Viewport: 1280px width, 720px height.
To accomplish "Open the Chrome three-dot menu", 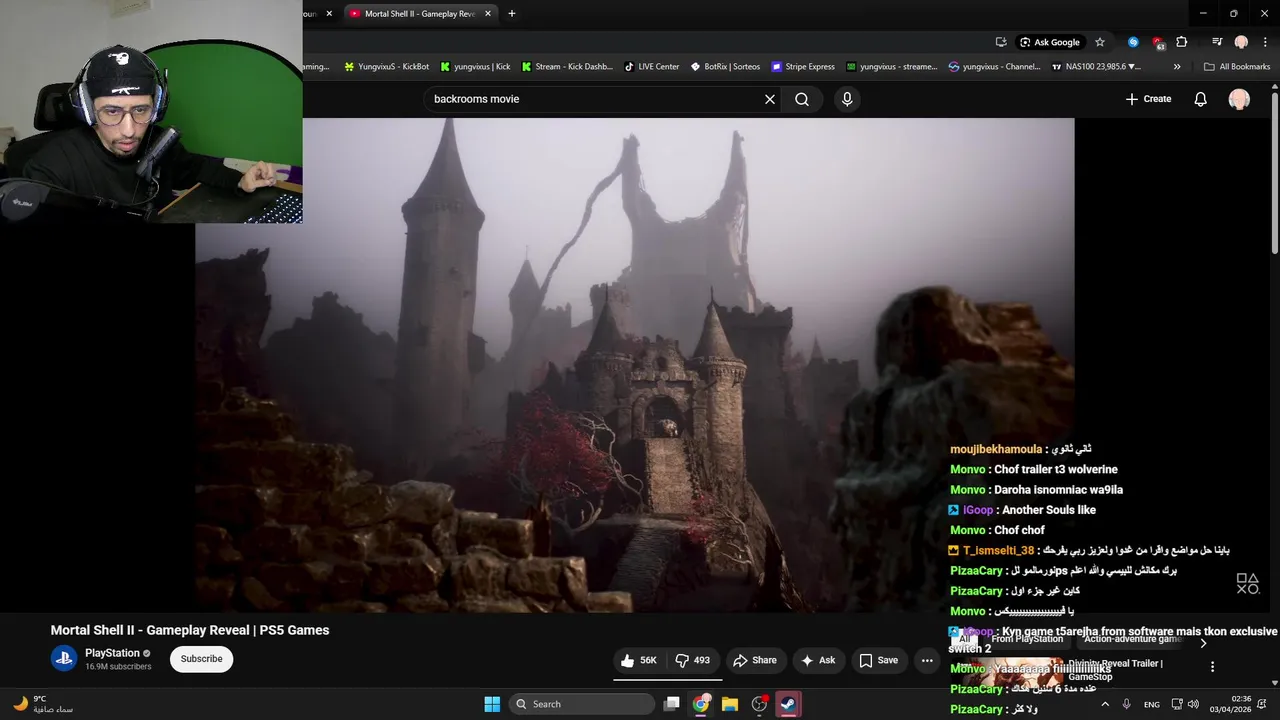I will (x=1264, y=42).
